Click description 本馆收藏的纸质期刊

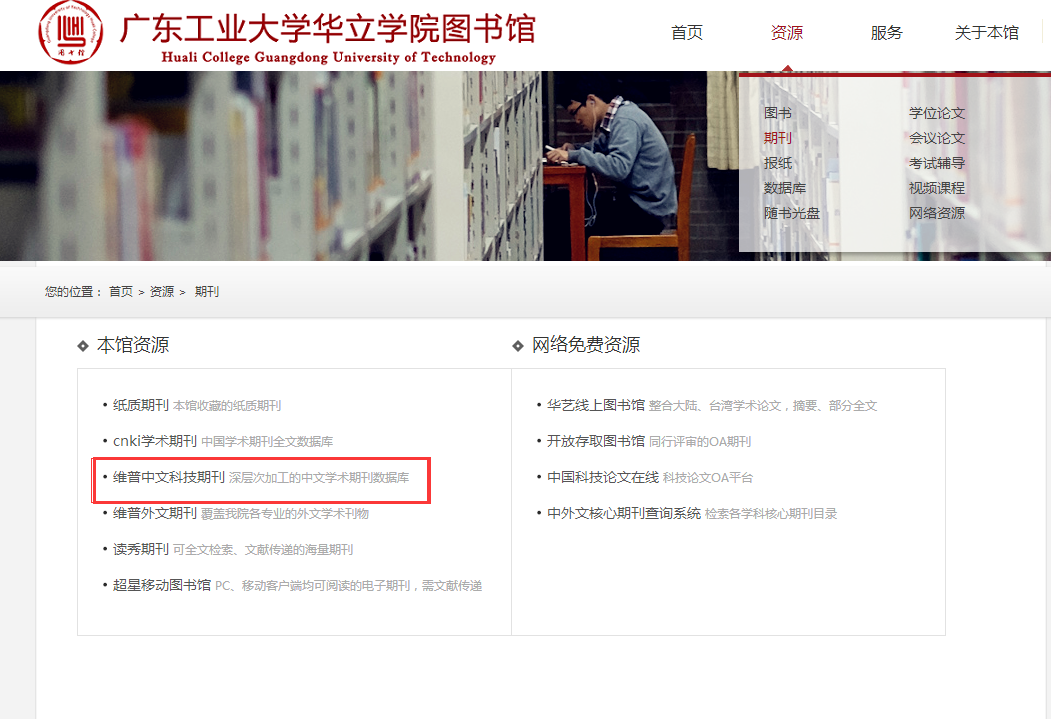(227, 406)
